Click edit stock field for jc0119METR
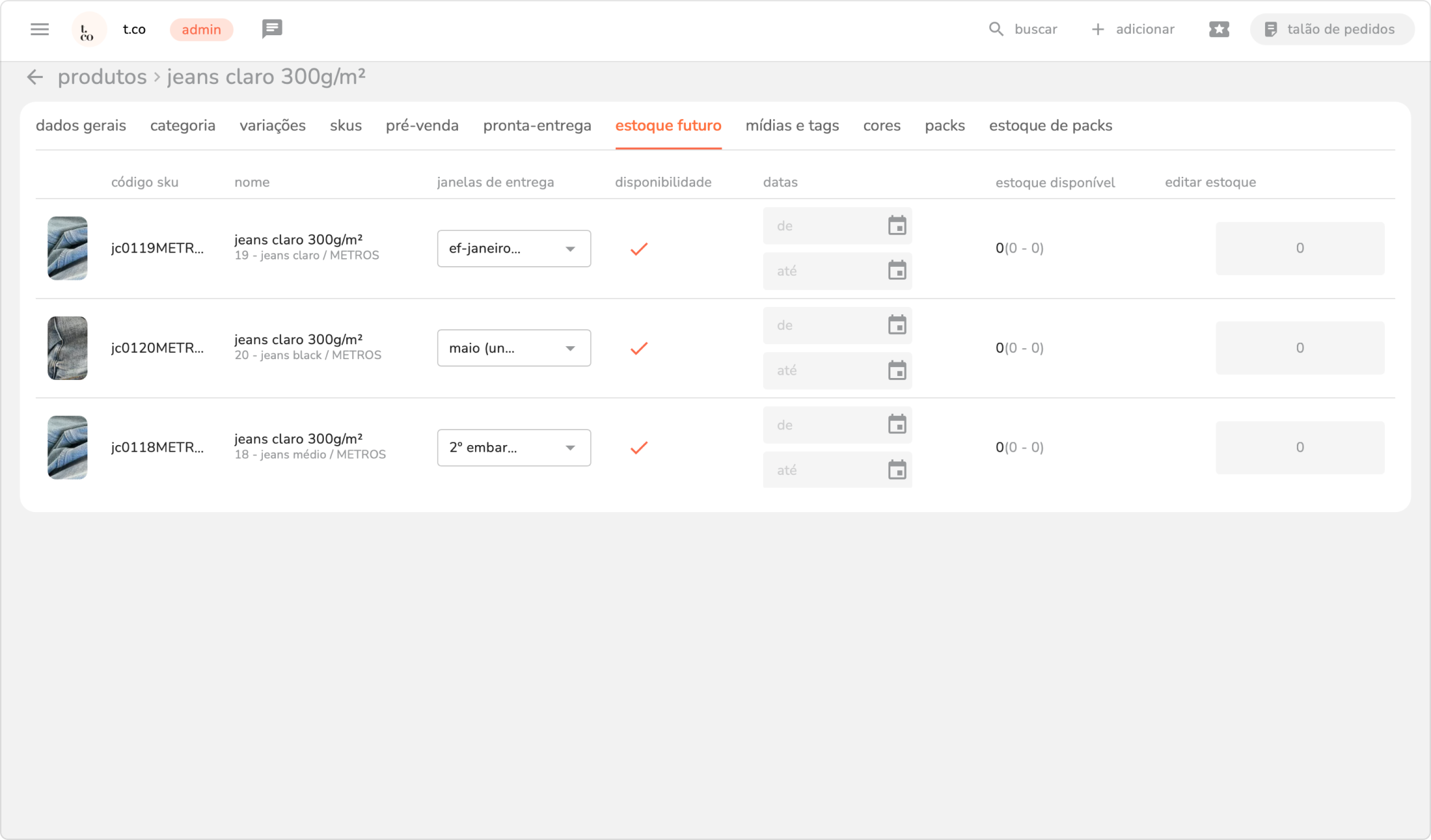This screenshot has height=840, width=1431. (1299, 249)
